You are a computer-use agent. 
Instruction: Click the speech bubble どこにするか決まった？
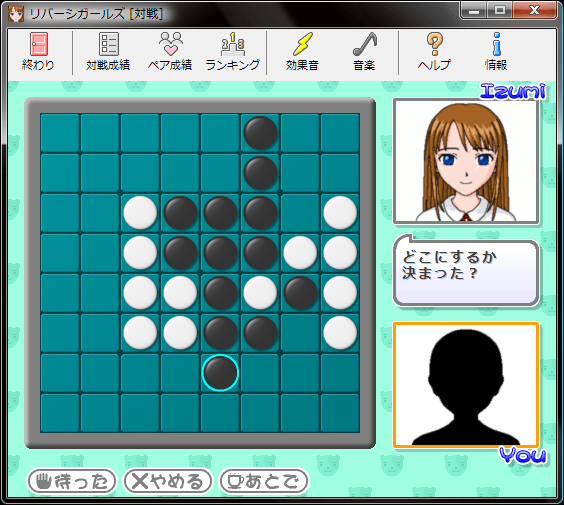(x=466, y=270)
